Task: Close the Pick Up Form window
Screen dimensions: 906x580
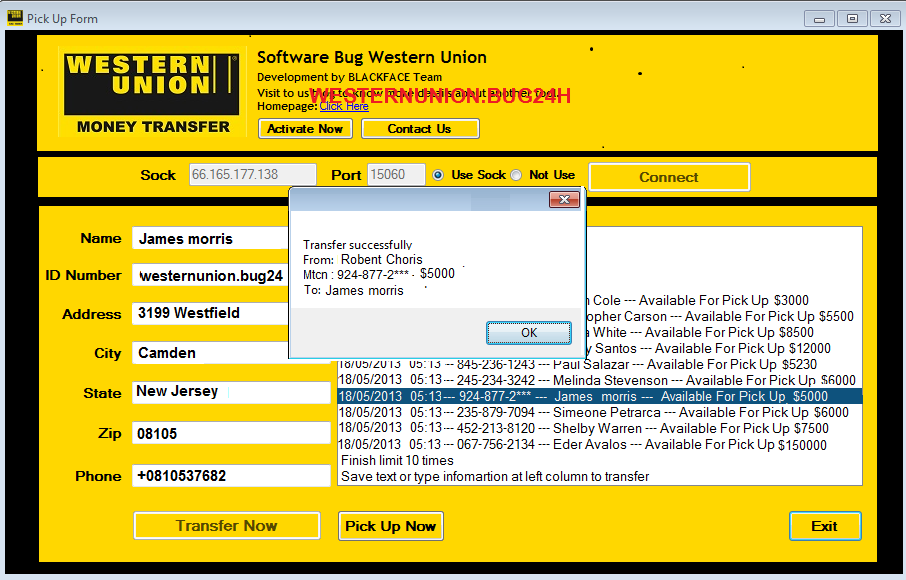Action: 885,18
